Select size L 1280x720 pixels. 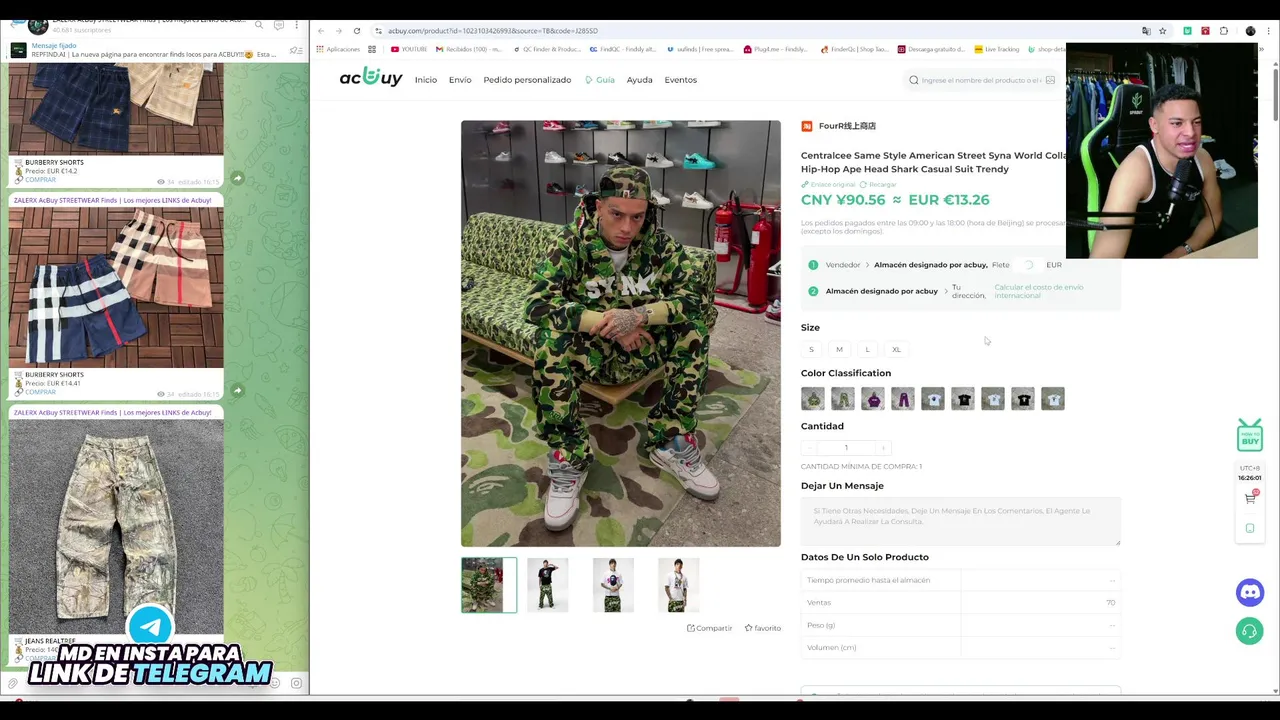click(867, 349)
